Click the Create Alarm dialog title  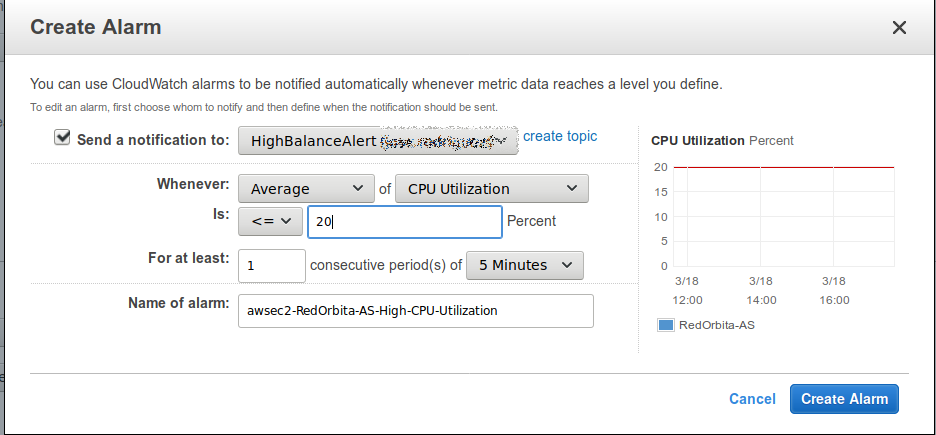[96, 27]
